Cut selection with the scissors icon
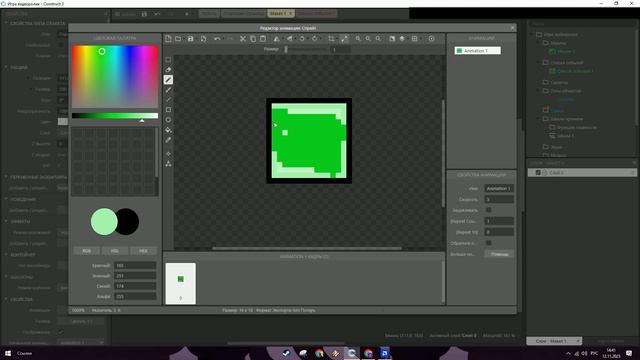Viewport: 640px width, 360px height. [x=243, y=39]
